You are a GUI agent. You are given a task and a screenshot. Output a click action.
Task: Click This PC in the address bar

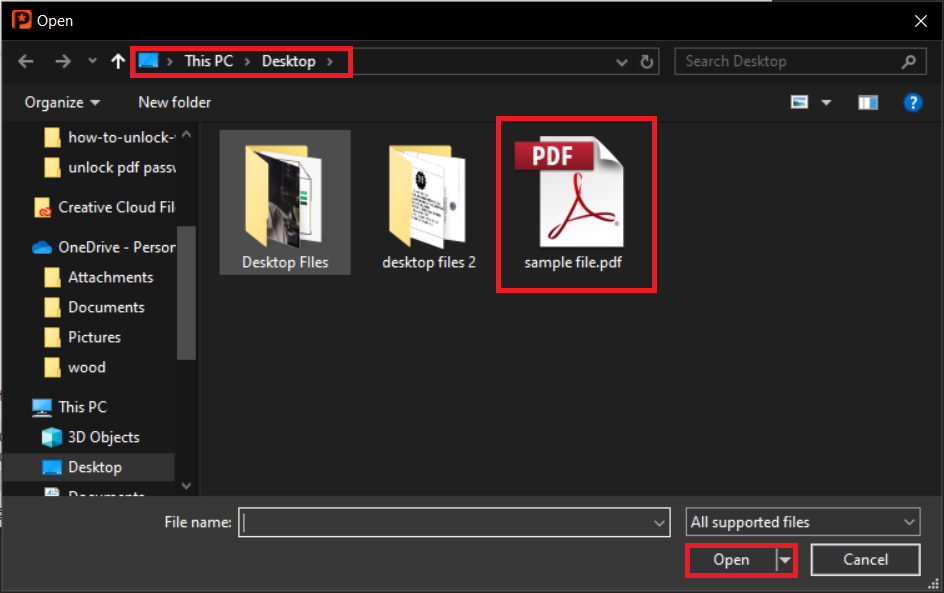[x=208, y=60]
